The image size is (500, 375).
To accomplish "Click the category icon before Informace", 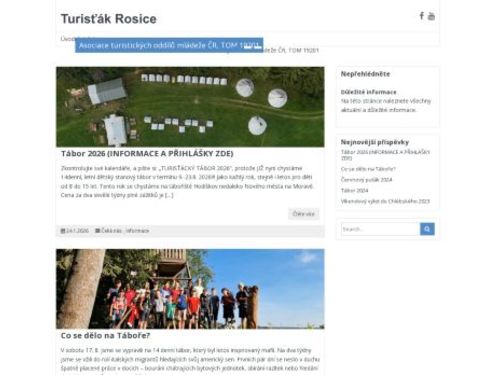I will [x=97, y=231].
